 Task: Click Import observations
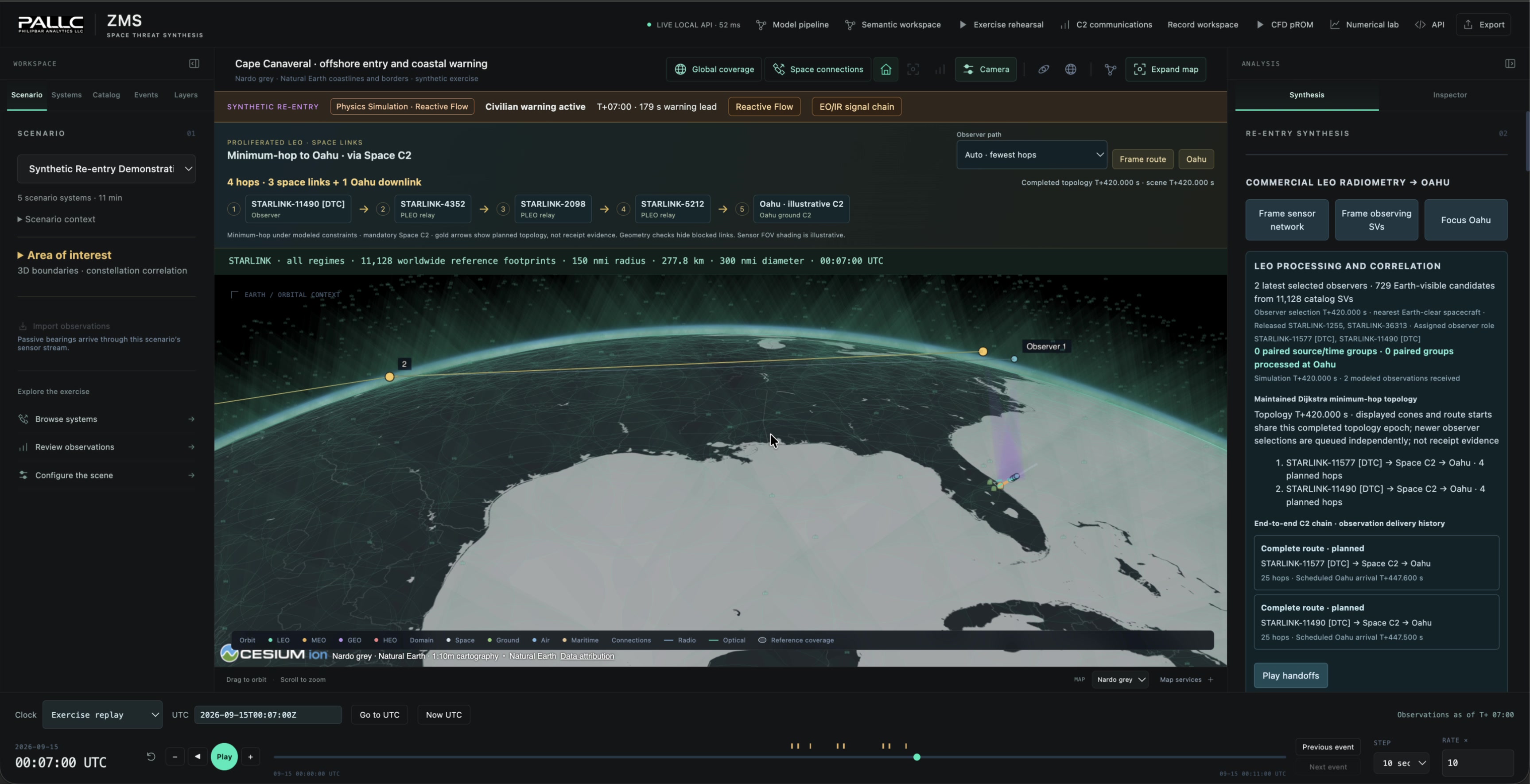click(64, 326)
